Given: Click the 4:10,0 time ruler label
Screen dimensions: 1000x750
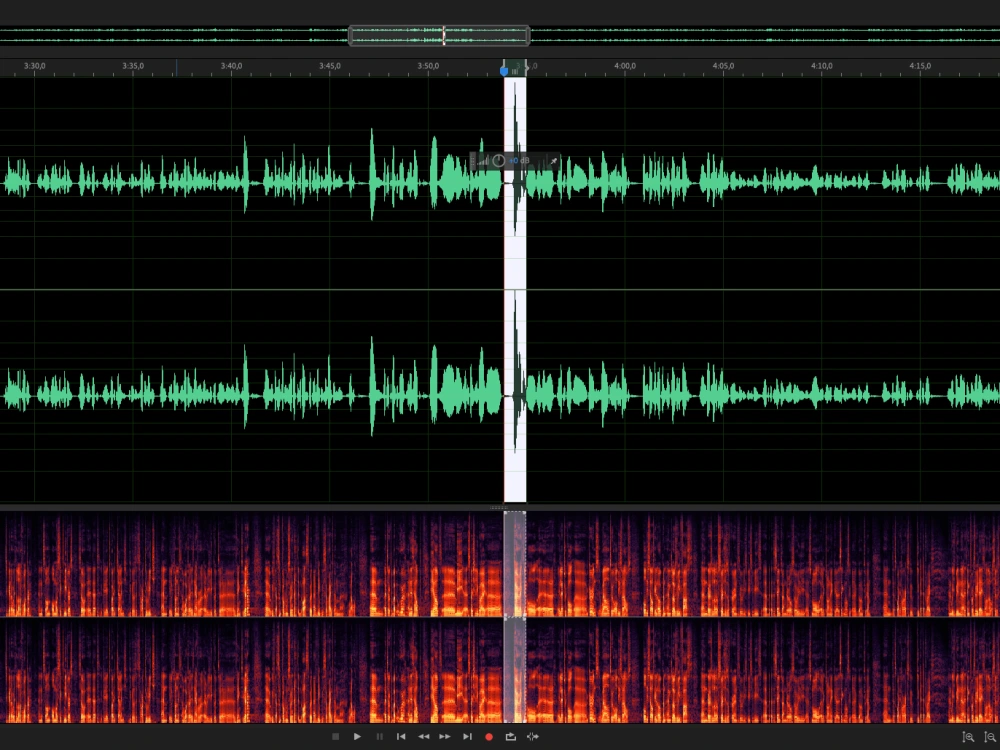Looking at the screenshot, I should (822, 66).
